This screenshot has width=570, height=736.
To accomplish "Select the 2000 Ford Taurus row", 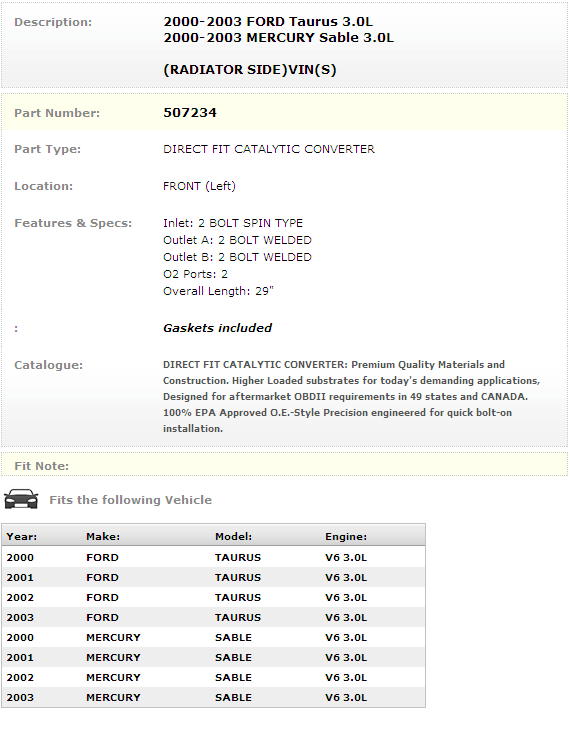I will click(214, 557).
